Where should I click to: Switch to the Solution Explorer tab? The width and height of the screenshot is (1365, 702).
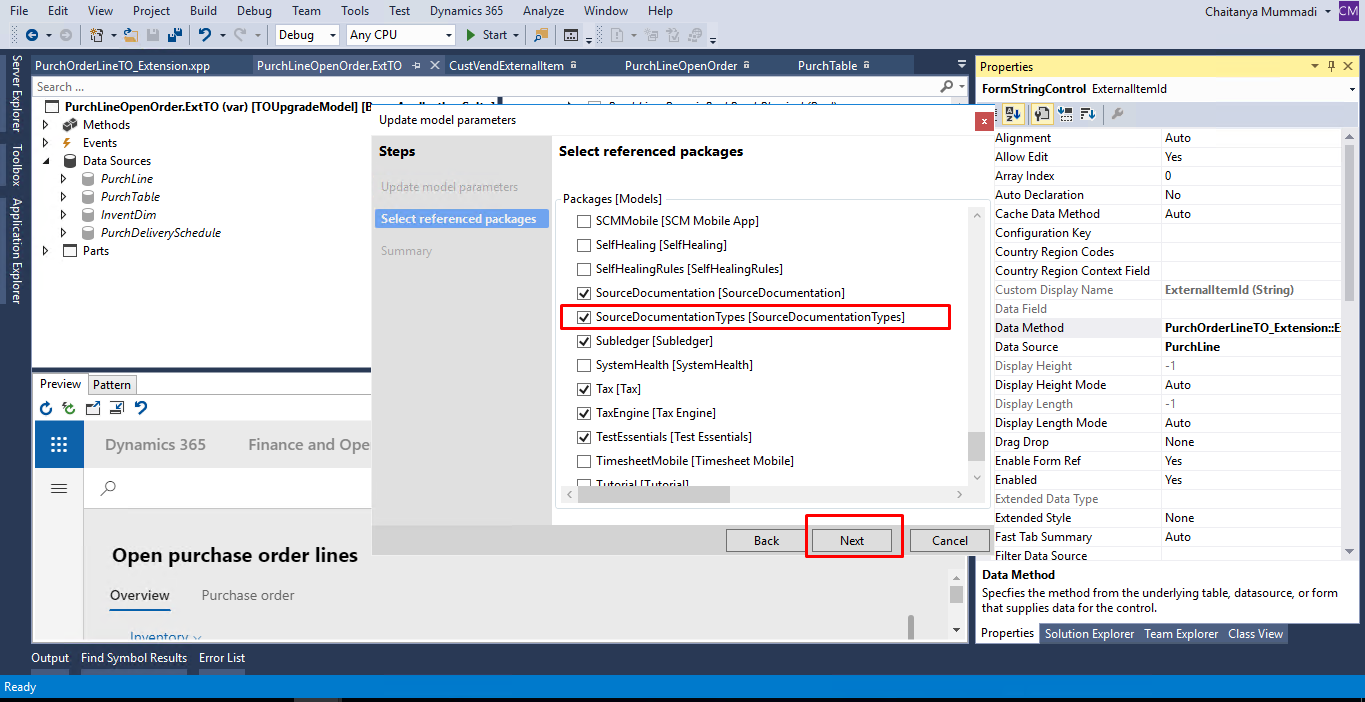(1089, 634)
